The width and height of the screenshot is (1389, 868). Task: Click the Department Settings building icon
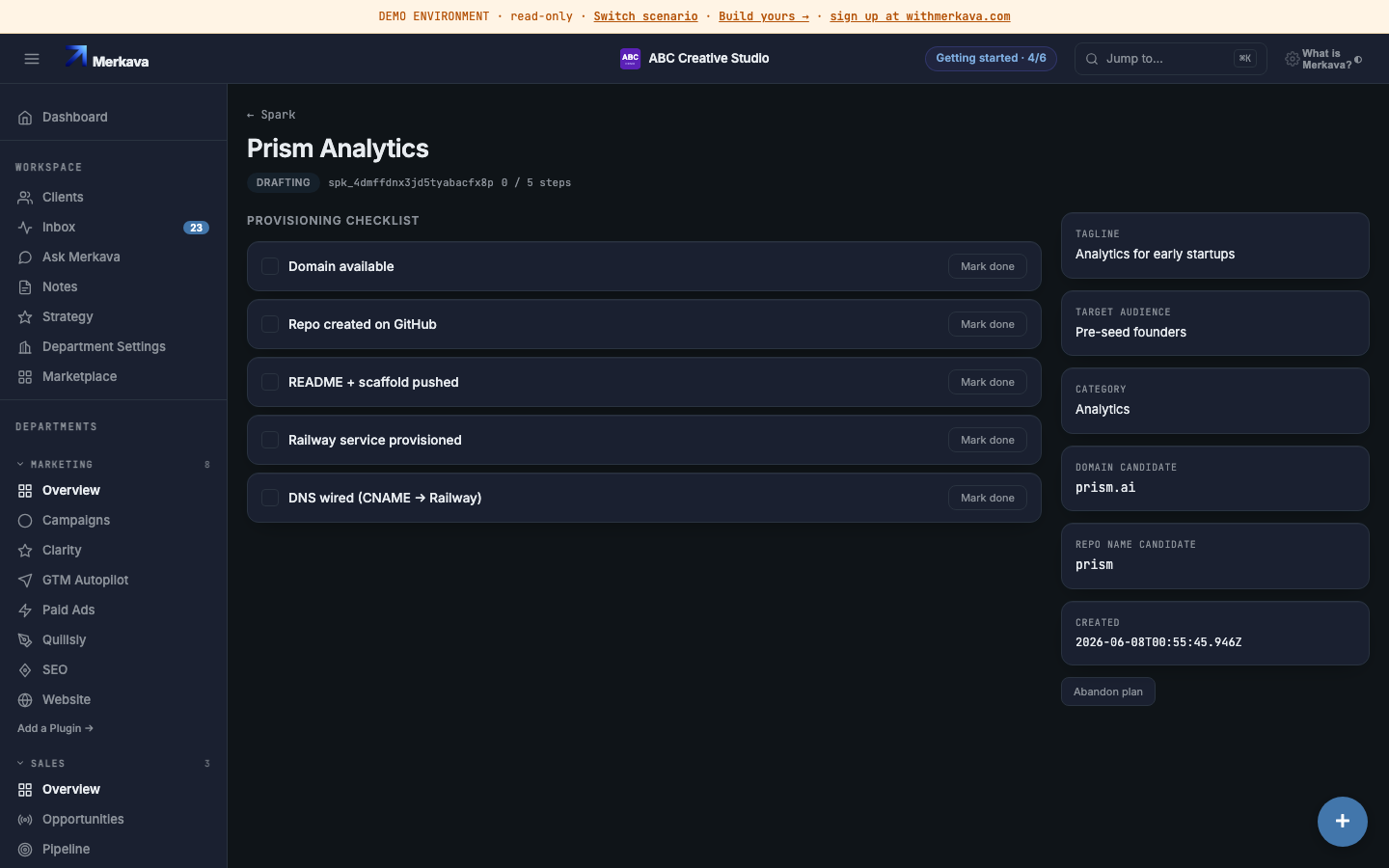pyautogui.click(x=25, y=347)
